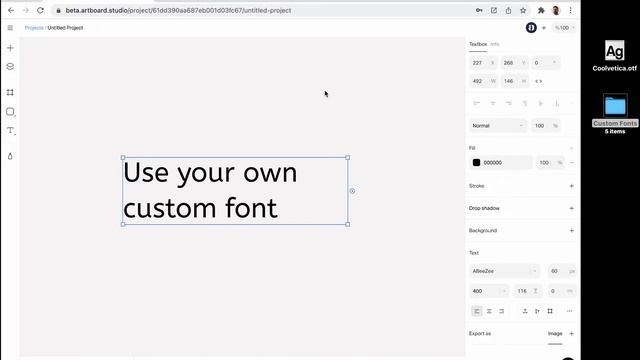Screen dimensions: 640x360
Task: Align selection to right edge
Action: point(509,104)
